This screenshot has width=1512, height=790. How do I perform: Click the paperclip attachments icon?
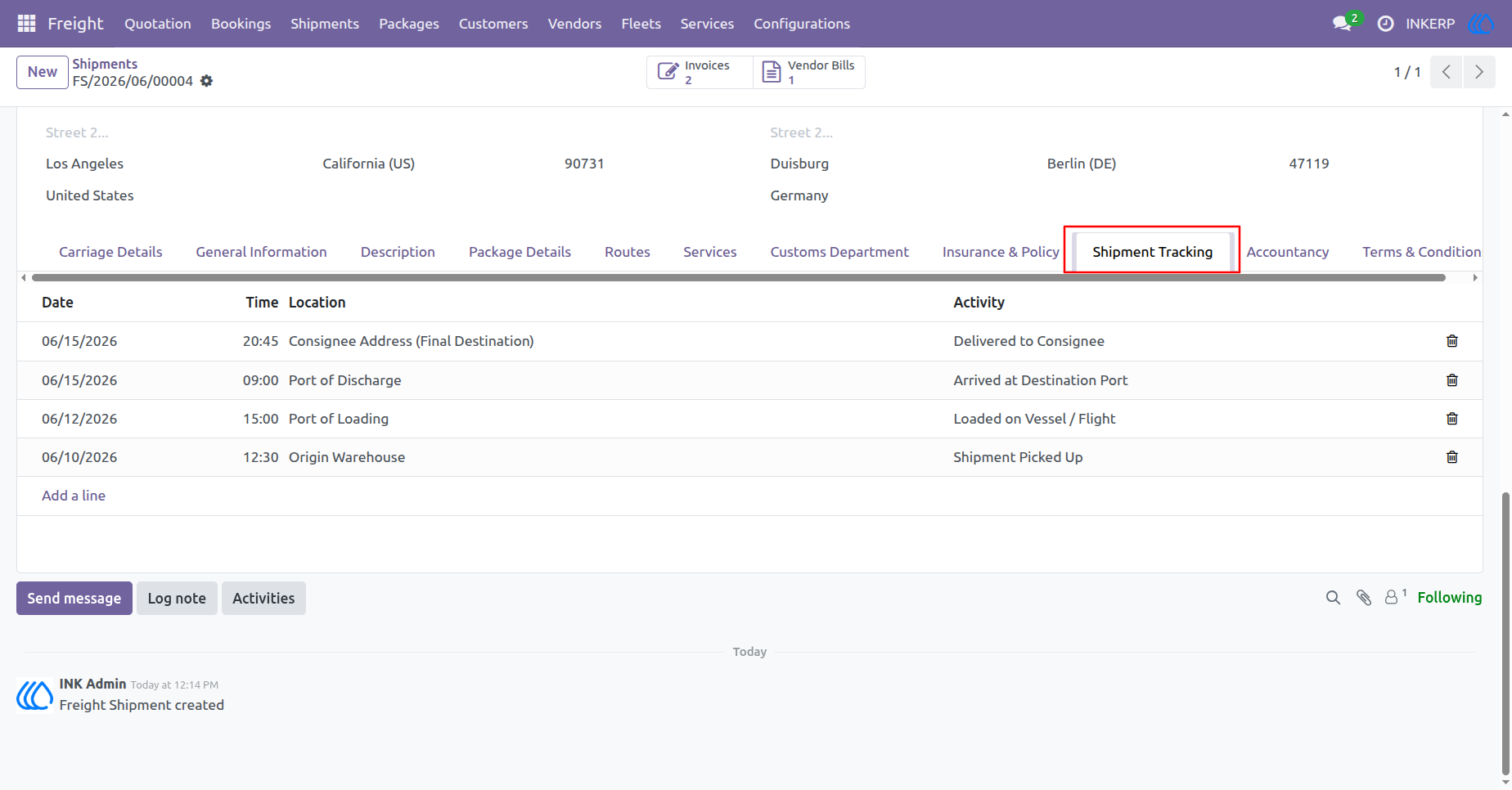[1363, 598]
